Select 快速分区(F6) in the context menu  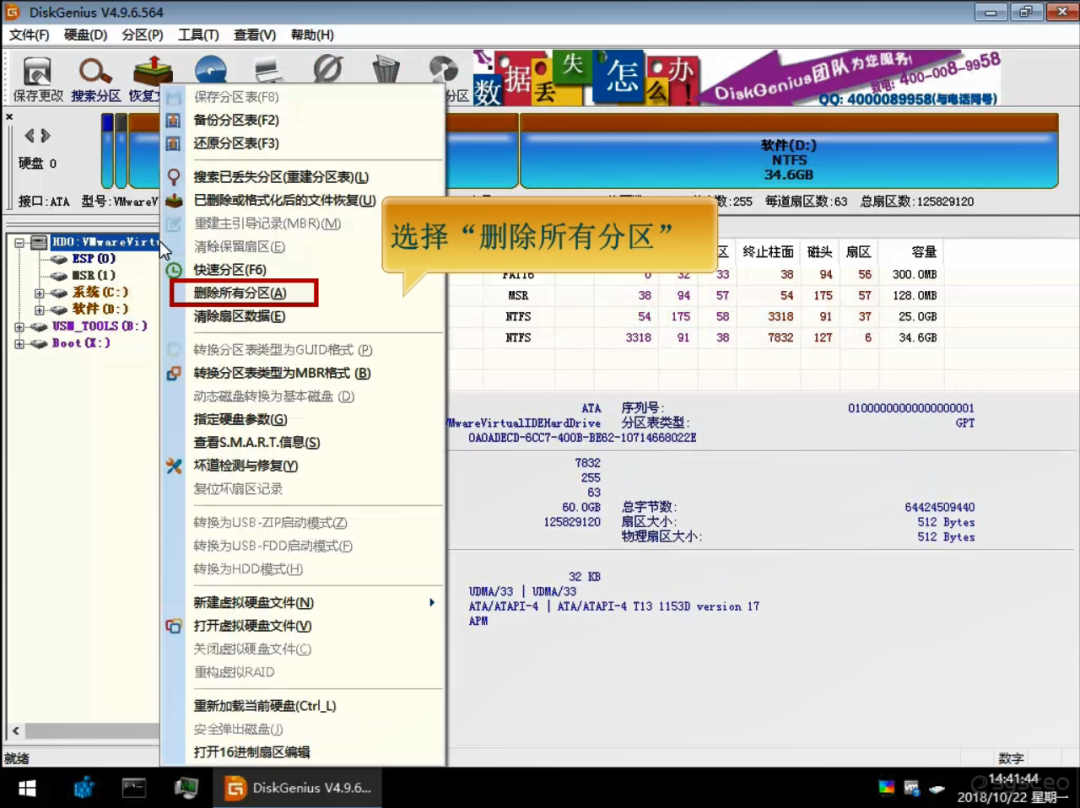click(x=230, y=270)
